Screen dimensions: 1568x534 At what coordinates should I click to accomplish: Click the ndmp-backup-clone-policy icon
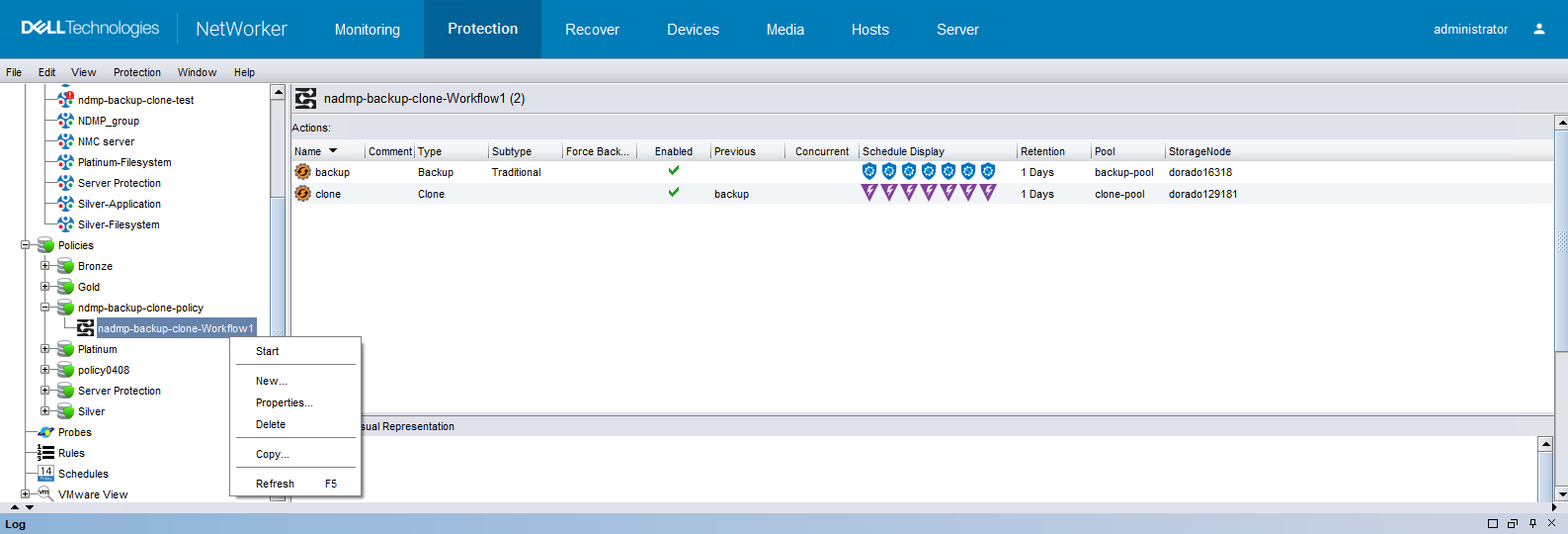point(65,307)
